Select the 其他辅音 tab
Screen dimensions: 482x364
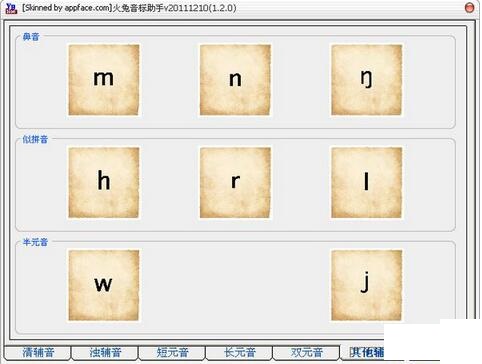point(363,352)
